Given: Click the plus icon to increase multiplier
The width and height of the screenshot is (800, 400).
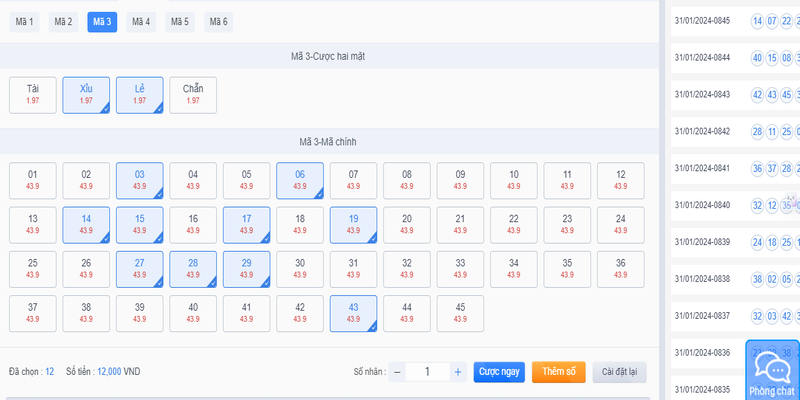Looking at the screenshot, I should 457,372.
